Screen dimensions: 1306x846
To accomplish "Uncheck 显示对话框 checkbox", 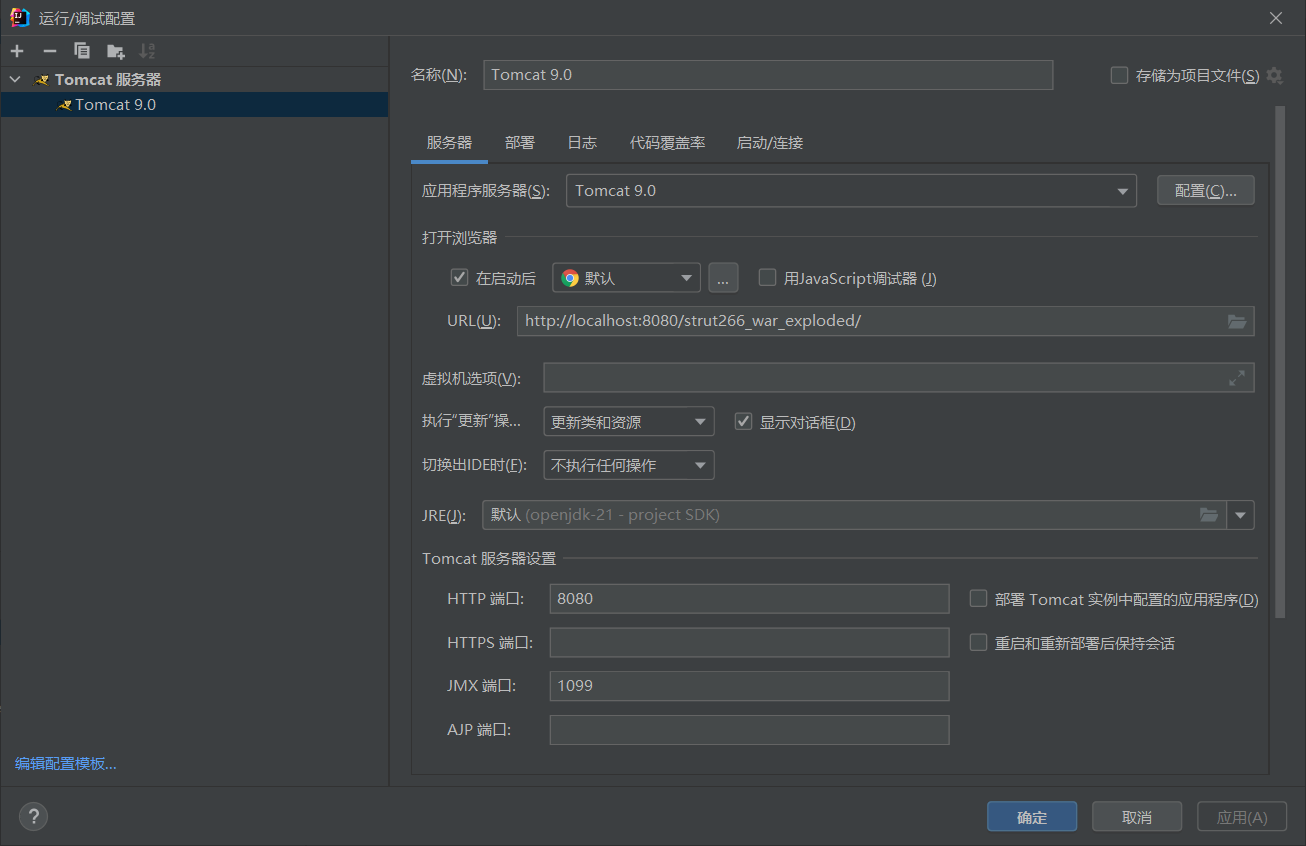I will [x=743, y=421].
